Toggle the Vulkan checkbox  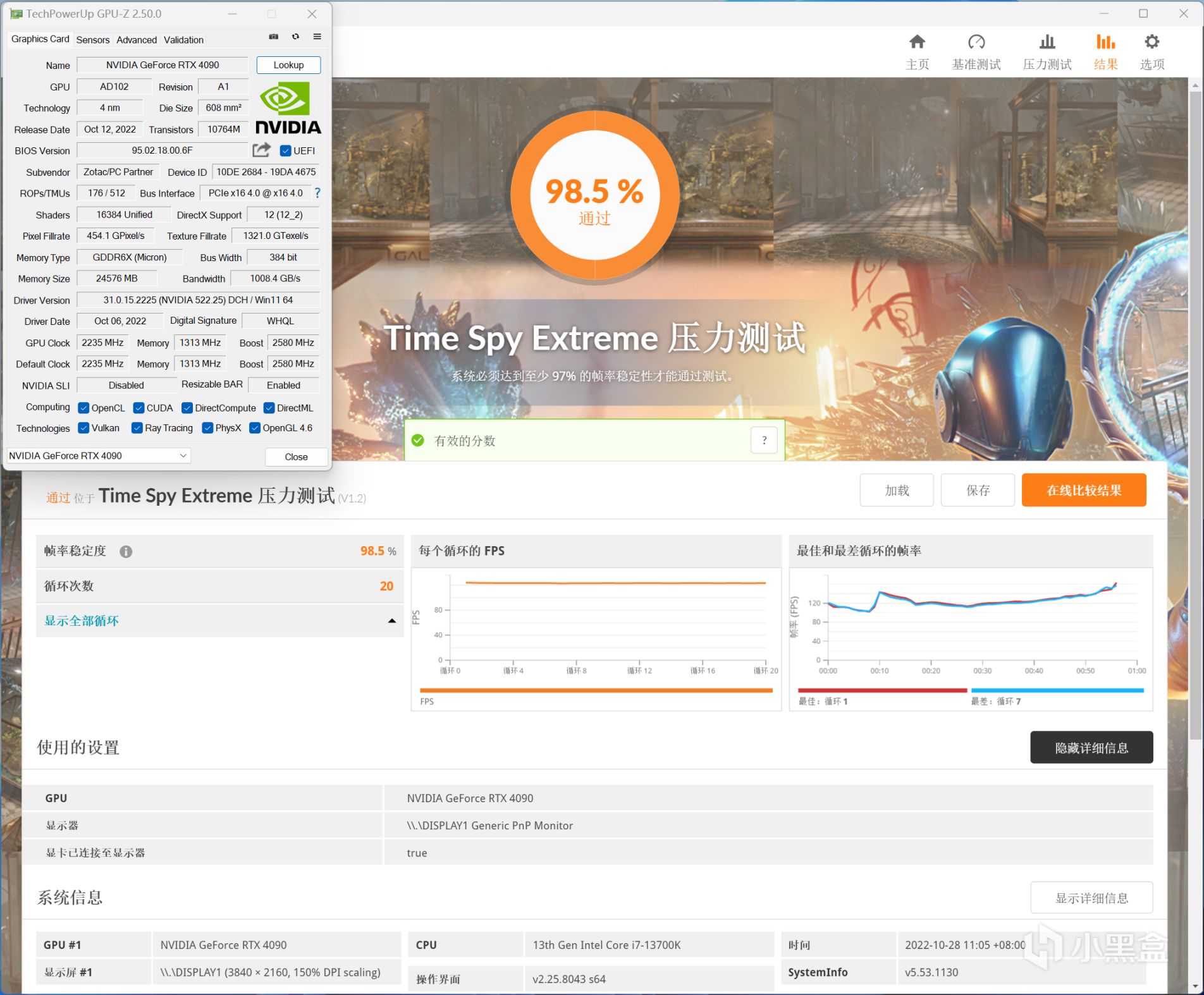click(83, 428)
